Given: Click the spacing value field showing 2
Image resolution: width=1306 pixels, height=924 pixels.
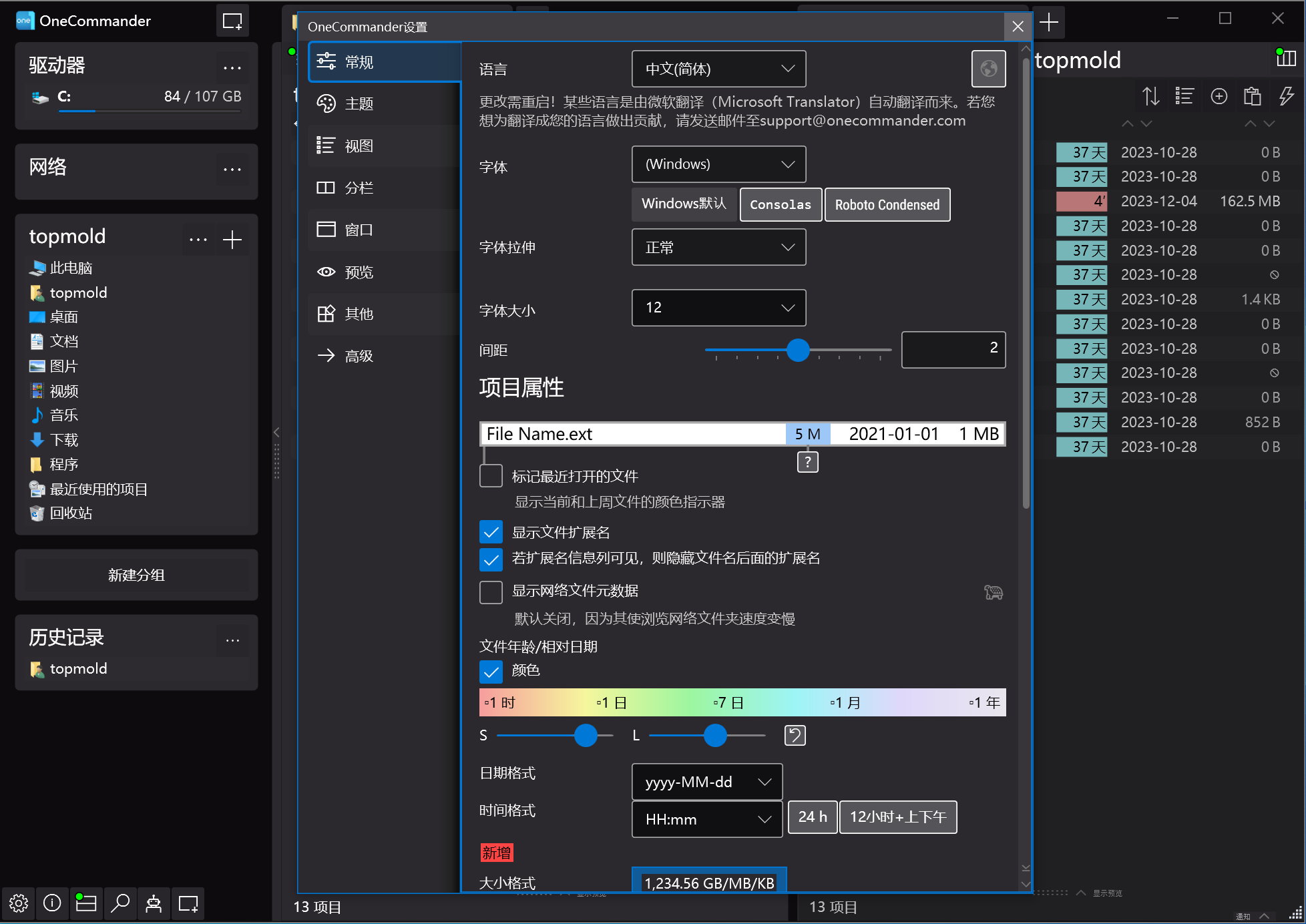Looking at the screenshot, I should point(953,349).
